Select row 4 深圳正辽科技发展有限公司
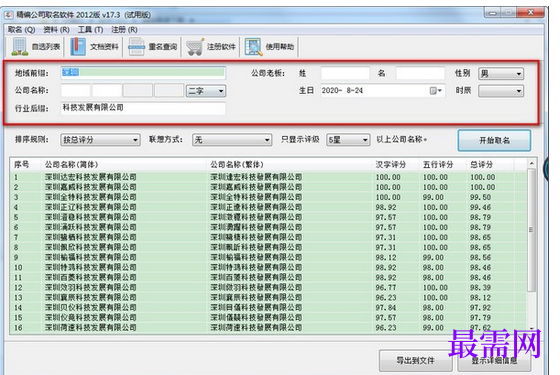Image resolution: width=560 pixels, height=375 pixels. tap(268, 207)
